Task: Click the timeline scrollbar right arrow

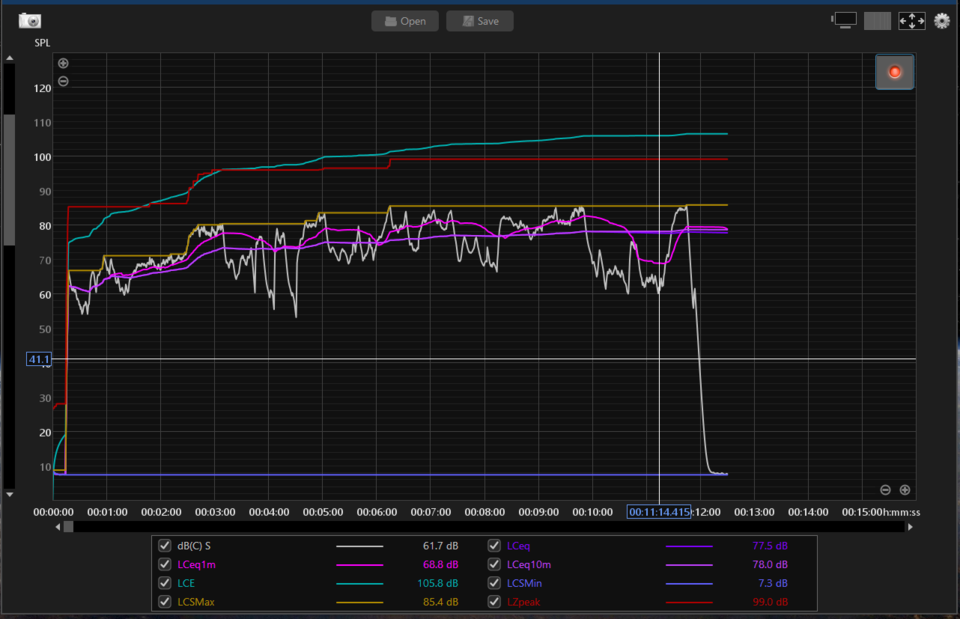Action: pos(910,527)
